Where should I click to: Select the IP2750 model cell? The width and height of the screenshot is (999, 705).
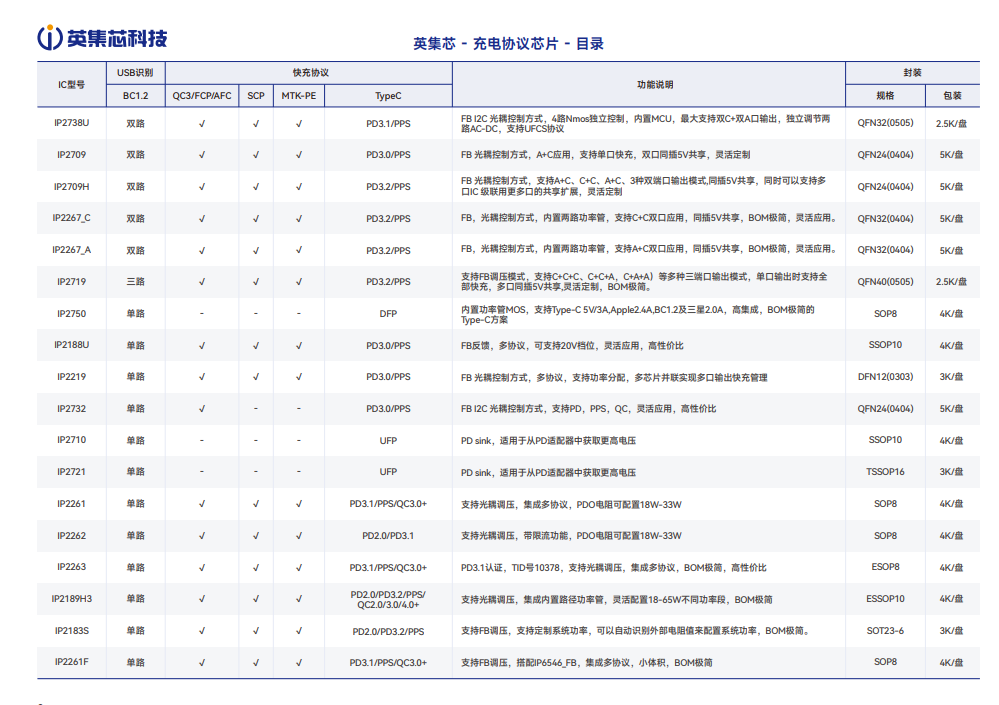pos(71,313)
